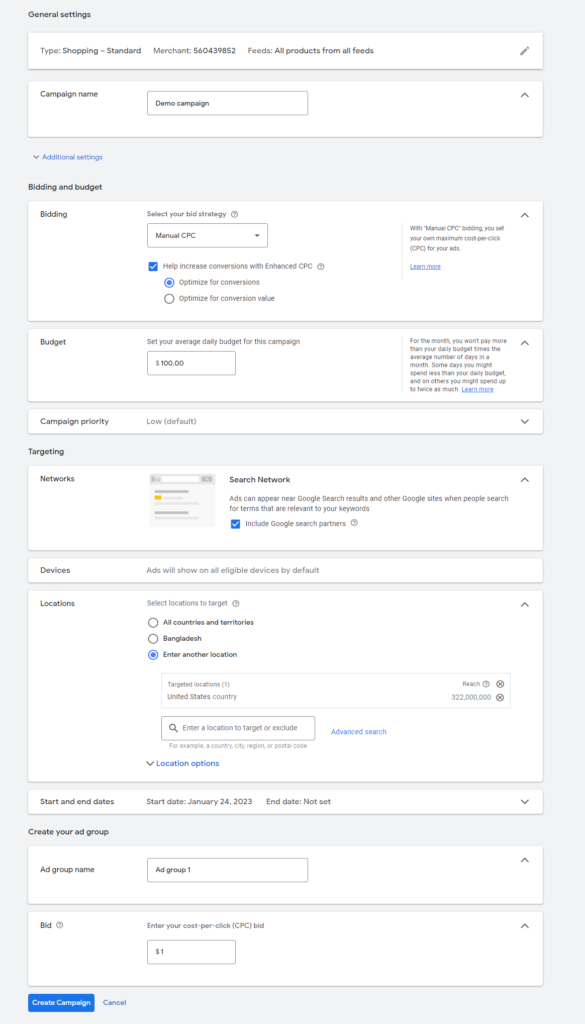Click help icon next to search partners
This screenshot has width=585, height=1024.
point(354,522)
